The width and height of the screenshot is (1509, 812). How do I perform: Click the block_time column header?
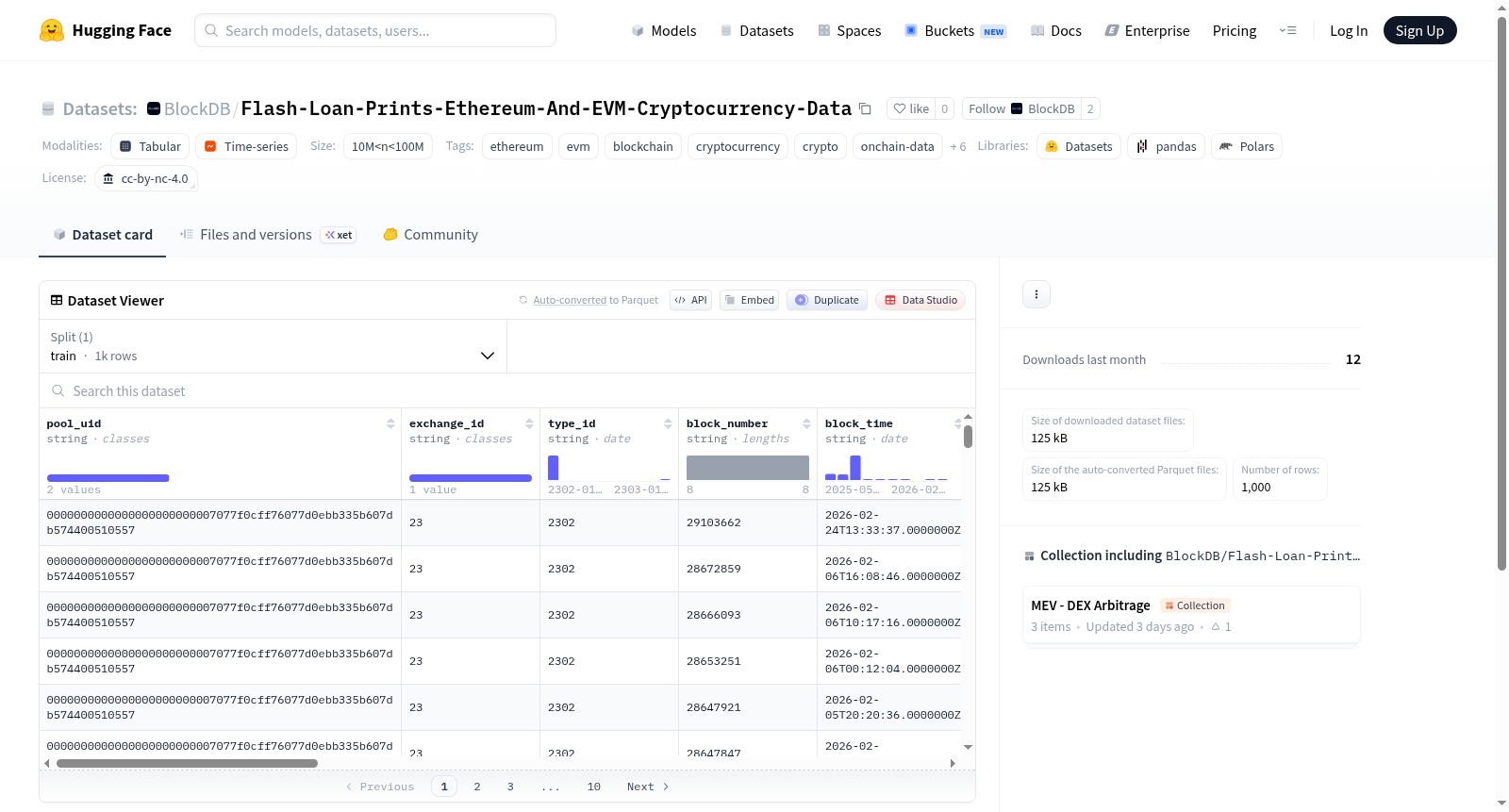[x=859, y=424]
